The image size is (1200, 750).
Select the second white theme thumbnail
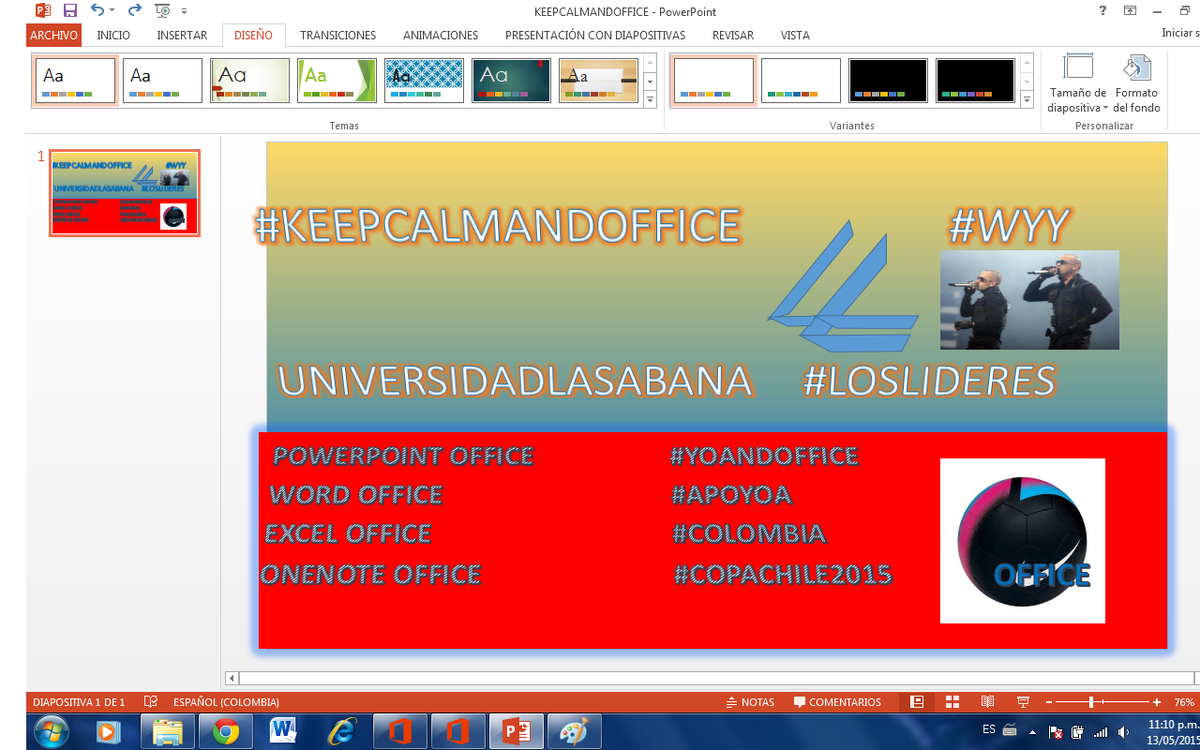click(162, 80)
